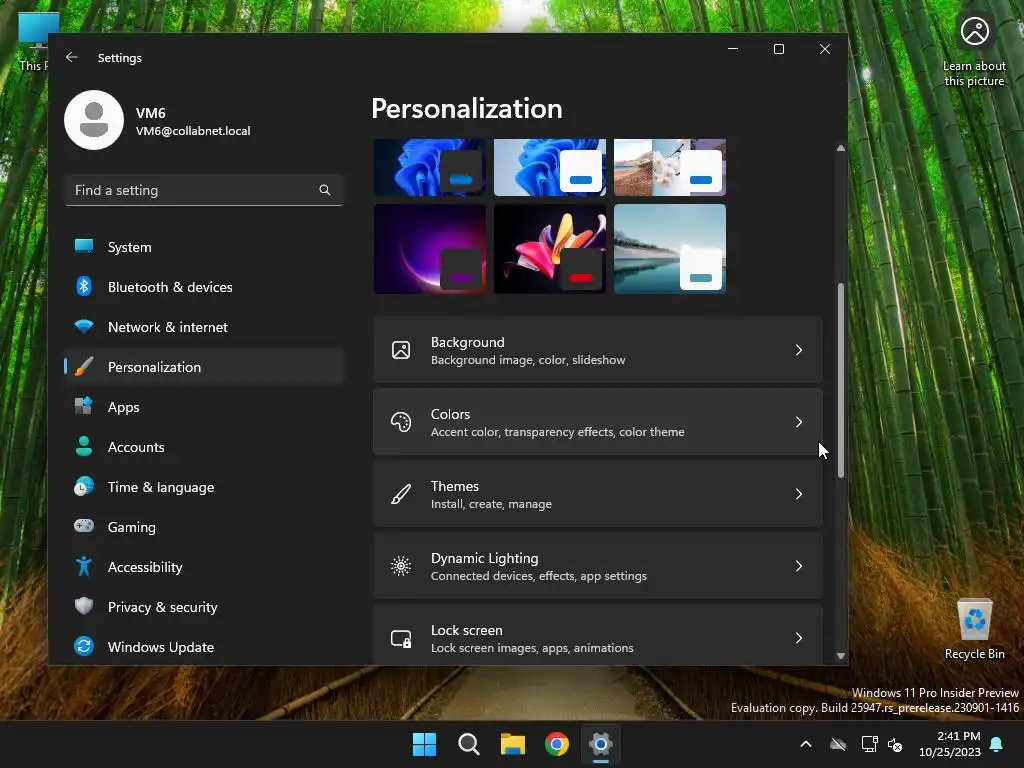The width and height of the screenshot is (1024, 768).
Task: Open Dynamic Lighting settings row
Action: (x=598, y=566)
